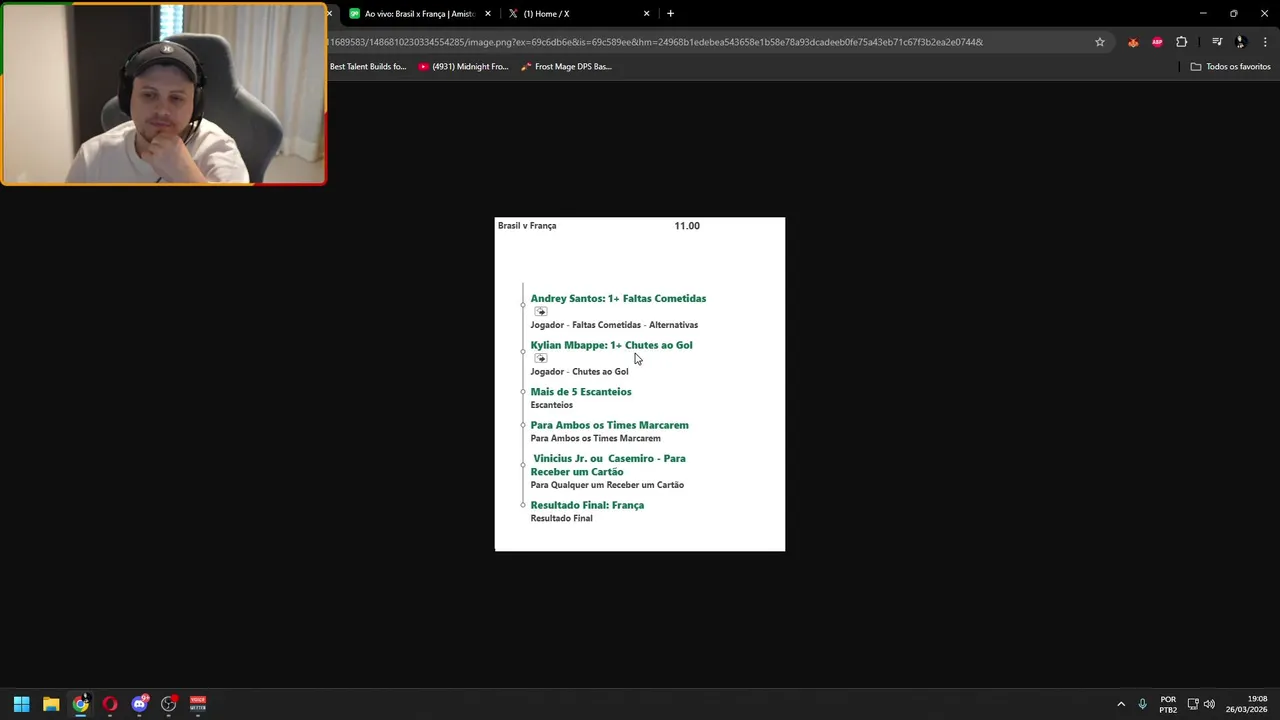Open the network status tray icon
Viewport: 1280px width, 720px height.
click(1193, 704)
